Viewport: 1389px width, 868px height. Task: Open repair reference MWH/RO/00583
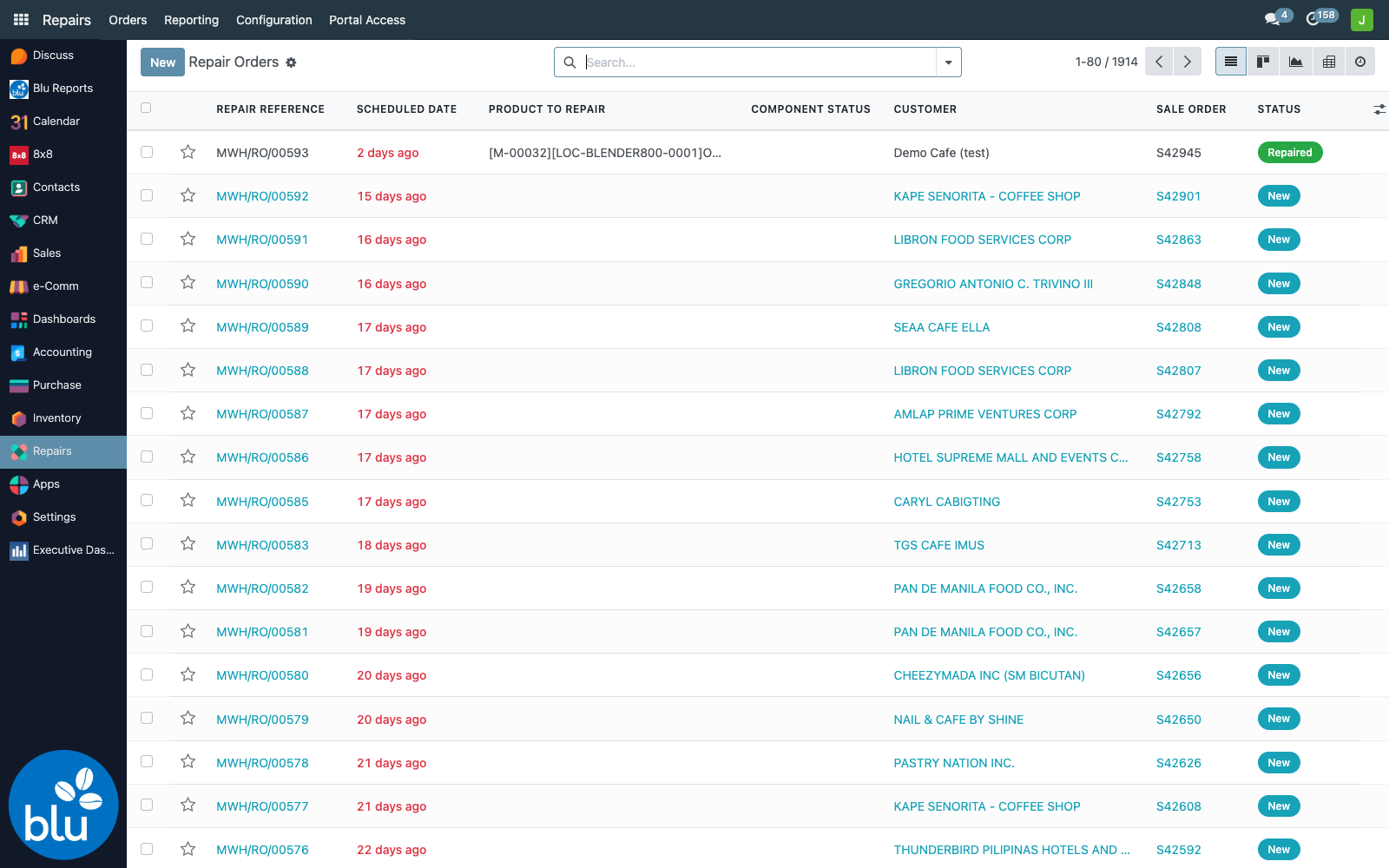262,545
